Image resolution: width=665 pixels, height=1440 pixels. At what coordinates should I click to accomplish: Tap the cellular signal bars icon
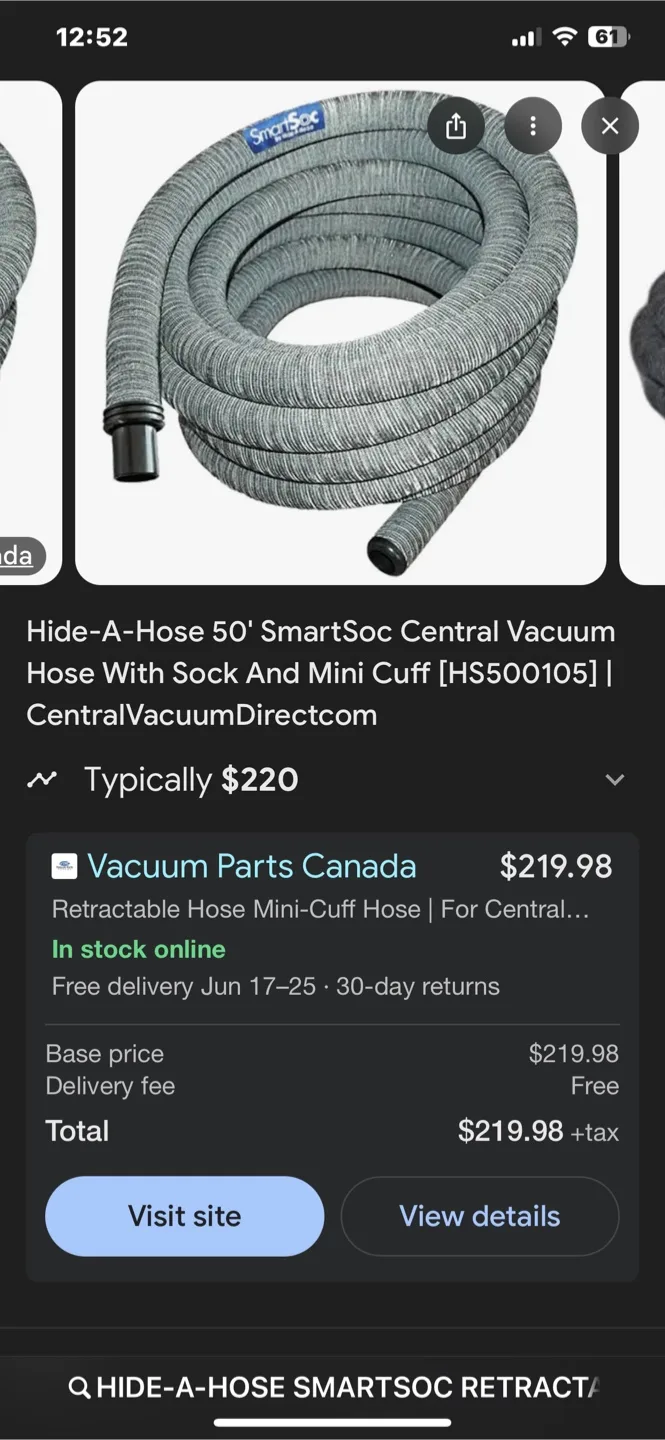point(525,38)
